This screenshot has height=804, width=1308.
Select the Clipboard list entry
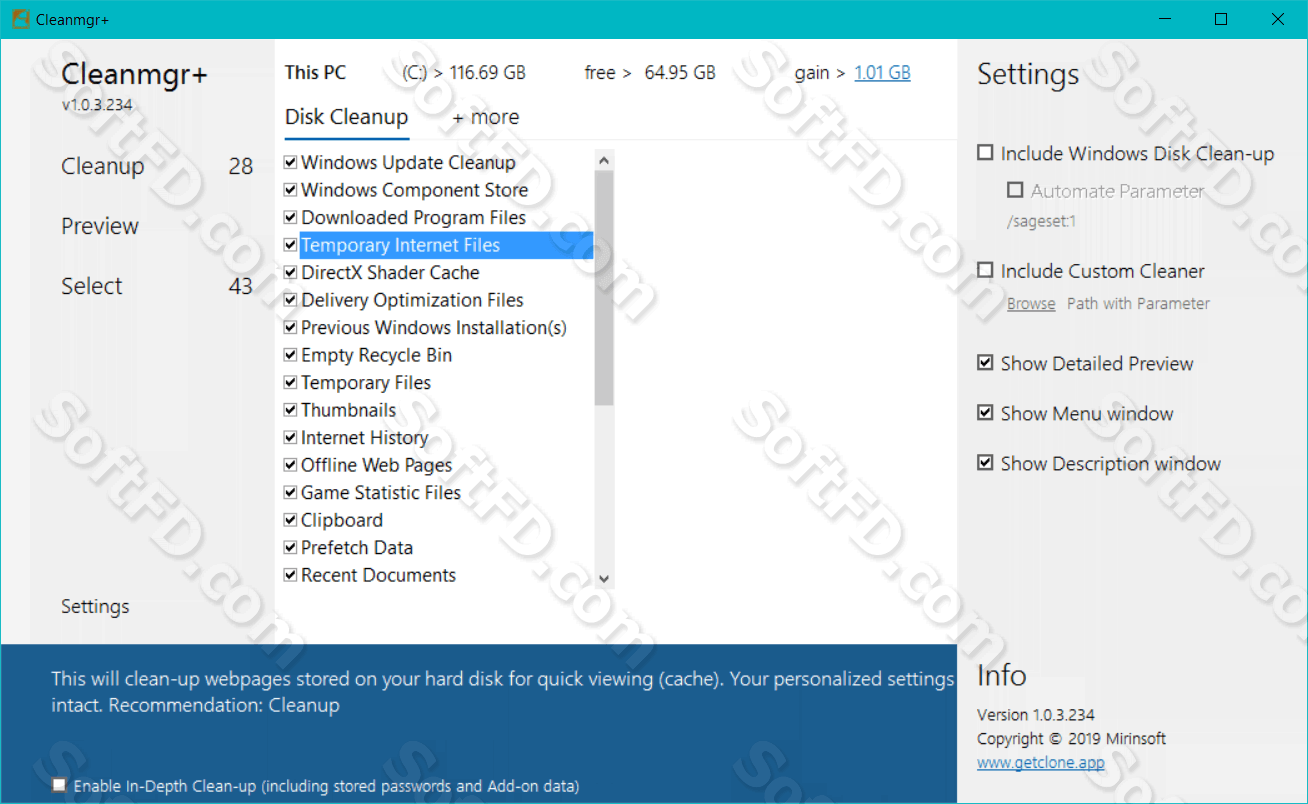pyautogui.click(x=342, y=520)
